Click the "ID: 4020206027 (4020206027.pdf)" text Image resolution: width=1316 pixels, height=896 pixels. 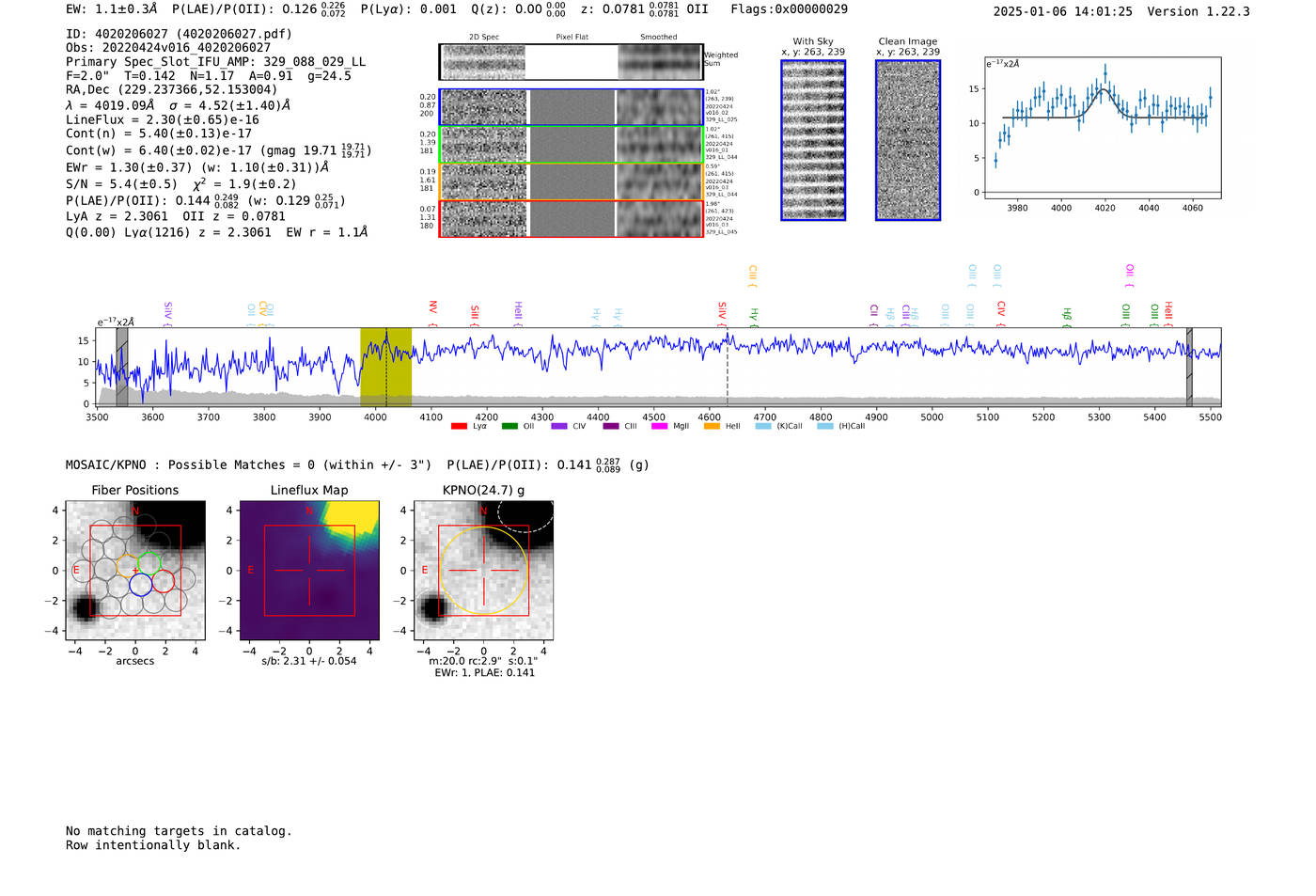(x=179, y=34)
